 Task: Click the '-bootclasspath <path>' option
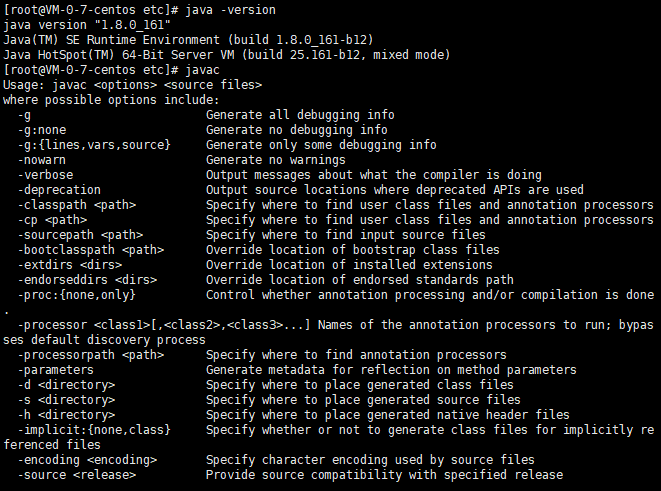tap(91, 250)
